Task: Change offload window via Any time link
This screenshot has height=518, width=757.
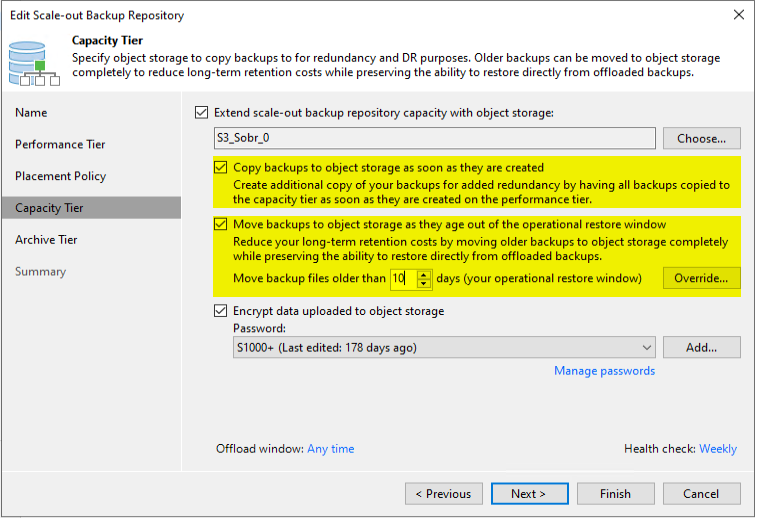Action: coord(331,449)
